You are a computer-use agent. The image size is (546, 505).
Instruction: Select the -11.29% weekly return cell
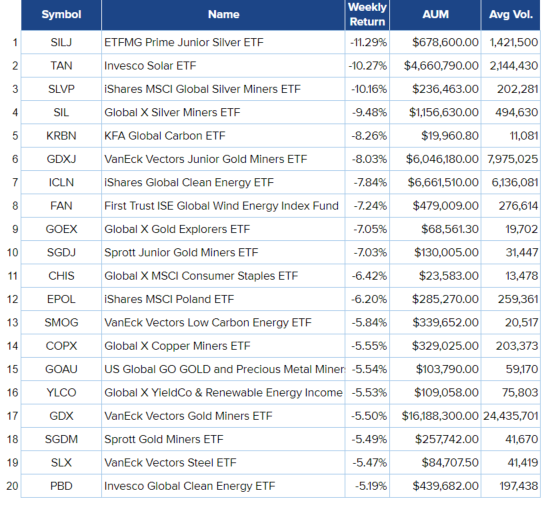(367, 42)
